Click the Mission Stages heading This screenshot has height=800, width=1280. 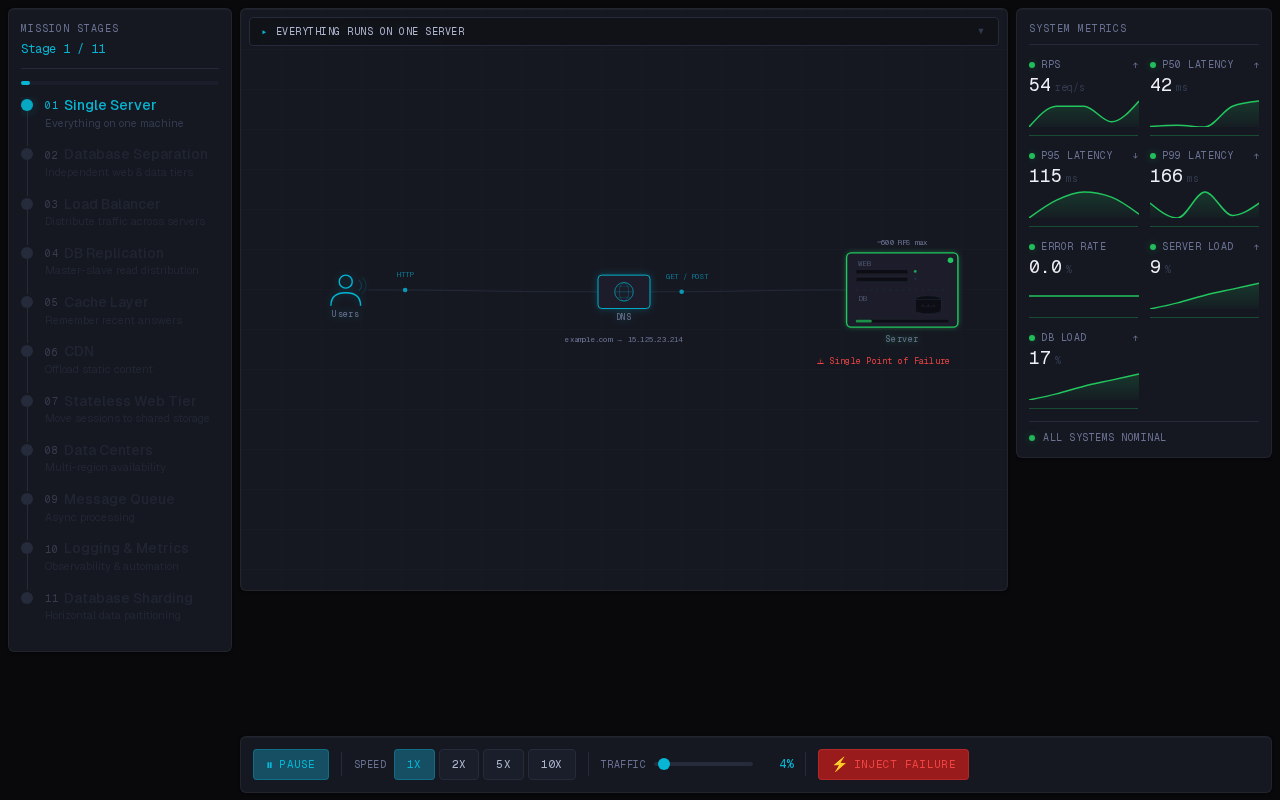pos(70,29)
